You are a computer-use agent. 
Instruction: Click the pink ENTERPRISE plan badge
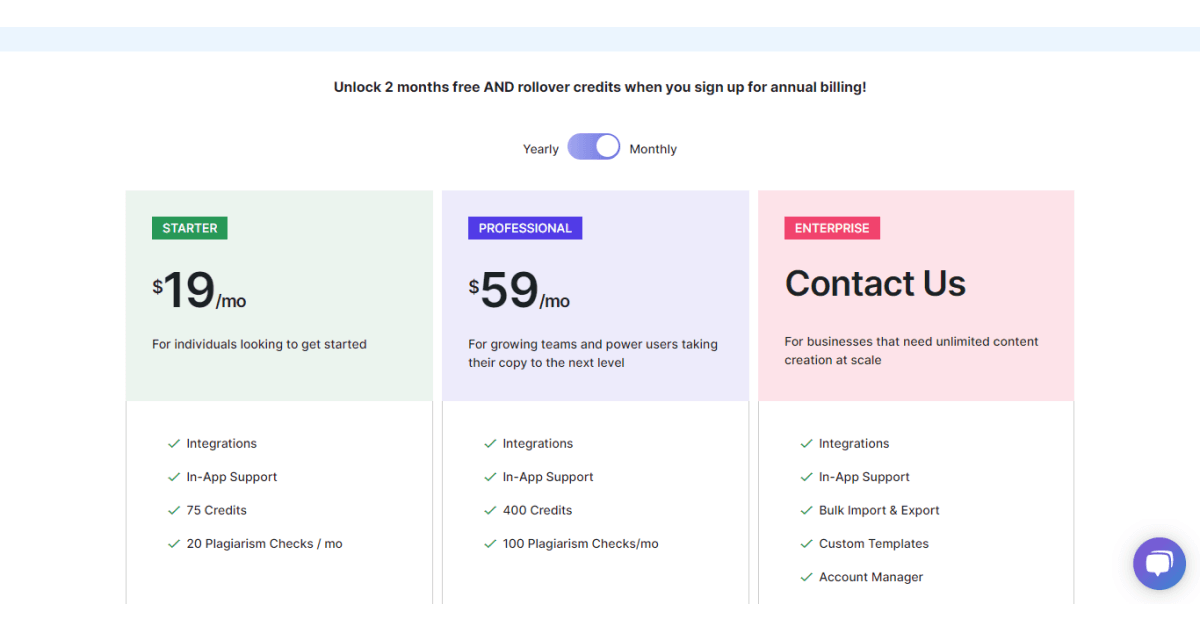(832, 228)
